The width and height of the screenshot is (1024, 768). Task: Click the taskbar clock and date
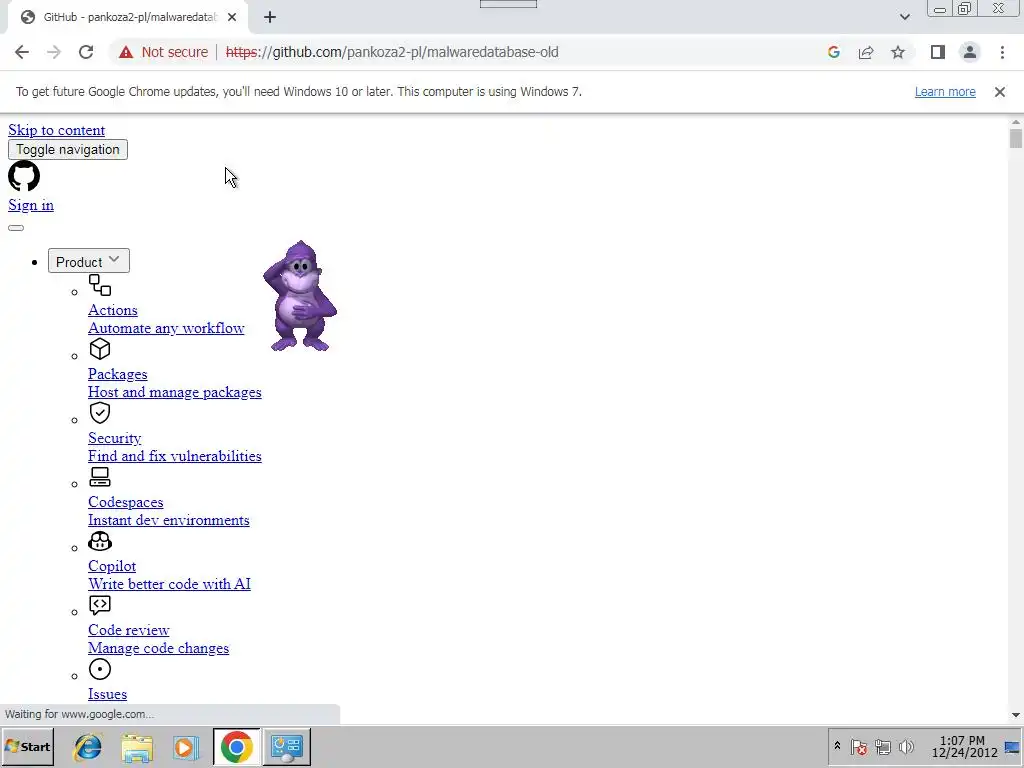965,746
